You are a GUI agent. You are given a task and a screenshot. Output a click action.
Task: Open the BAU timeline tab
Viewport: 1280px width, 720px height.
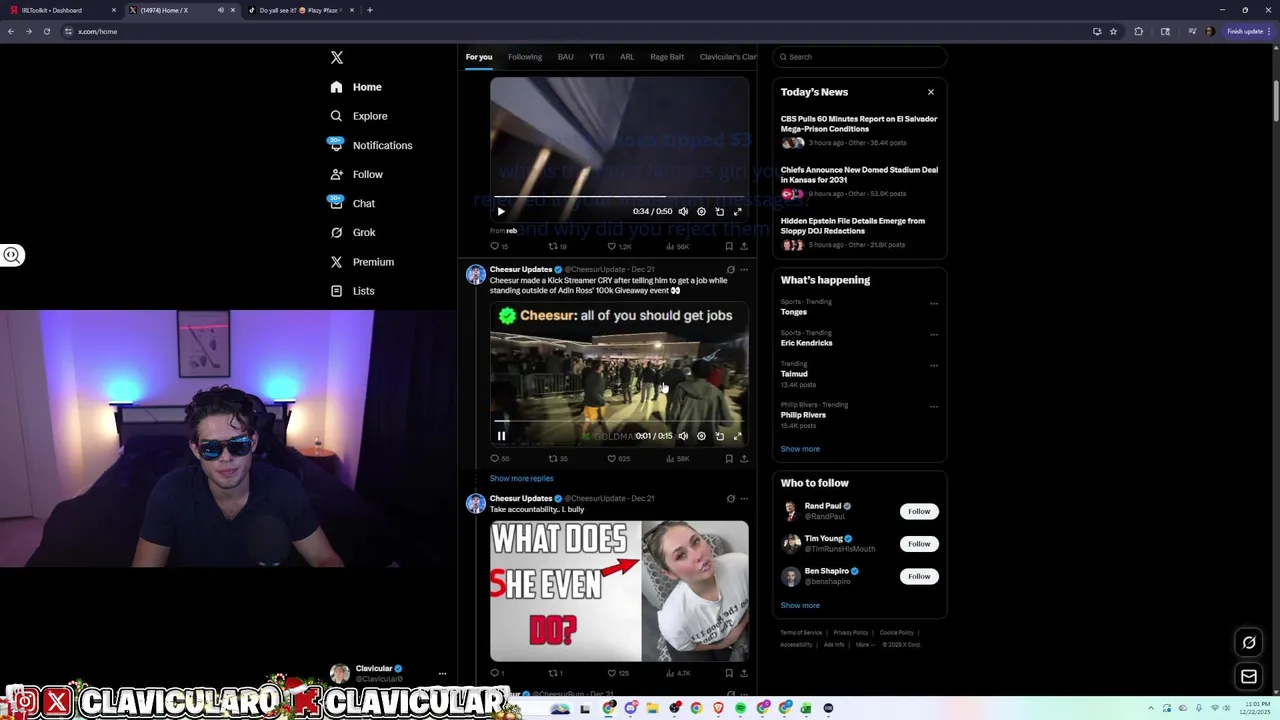[565, 57]
